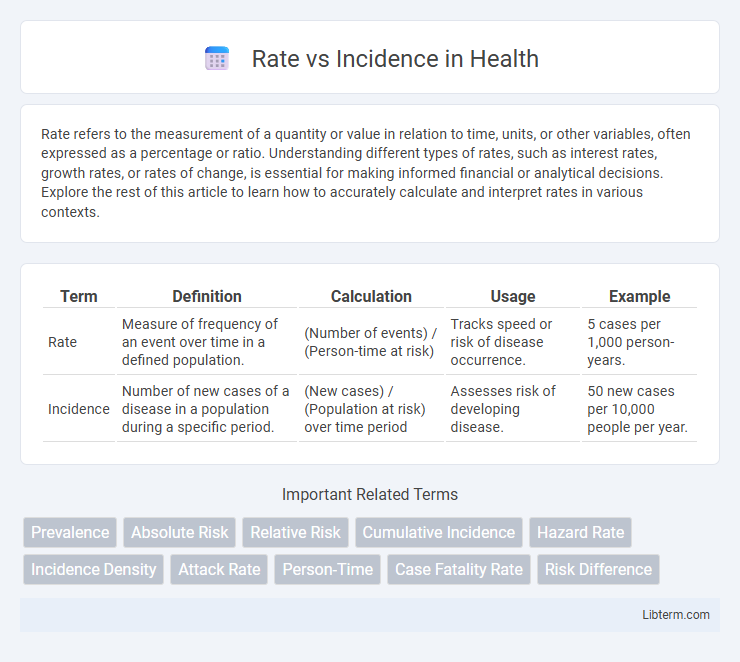
Task: Click 'Assesses risk of developing disease' cell
Action: pos(513,409)
